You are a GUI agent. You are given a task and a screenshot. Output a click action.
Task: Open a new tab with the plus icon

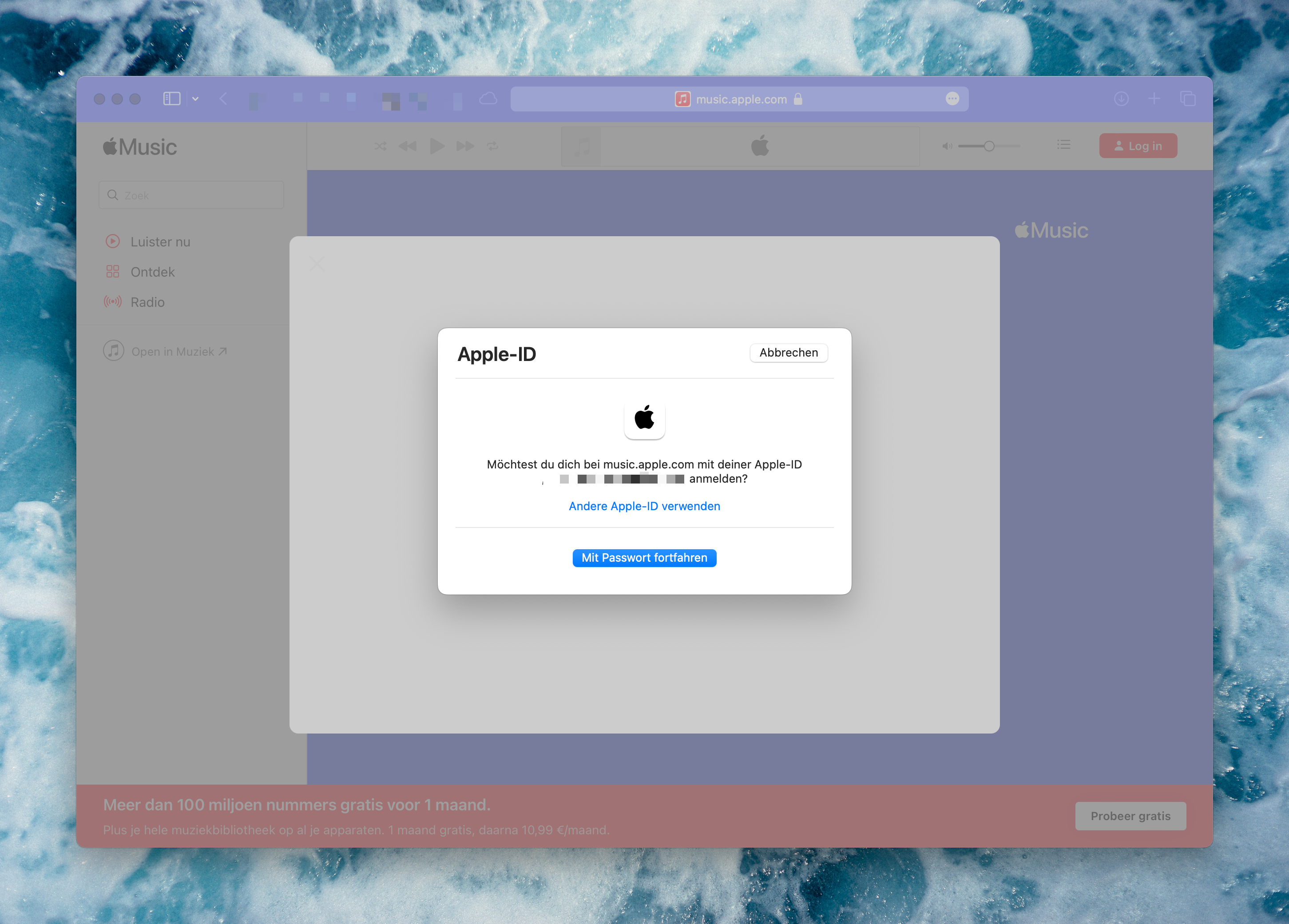pyautogui.click(x=1154, y=98)
